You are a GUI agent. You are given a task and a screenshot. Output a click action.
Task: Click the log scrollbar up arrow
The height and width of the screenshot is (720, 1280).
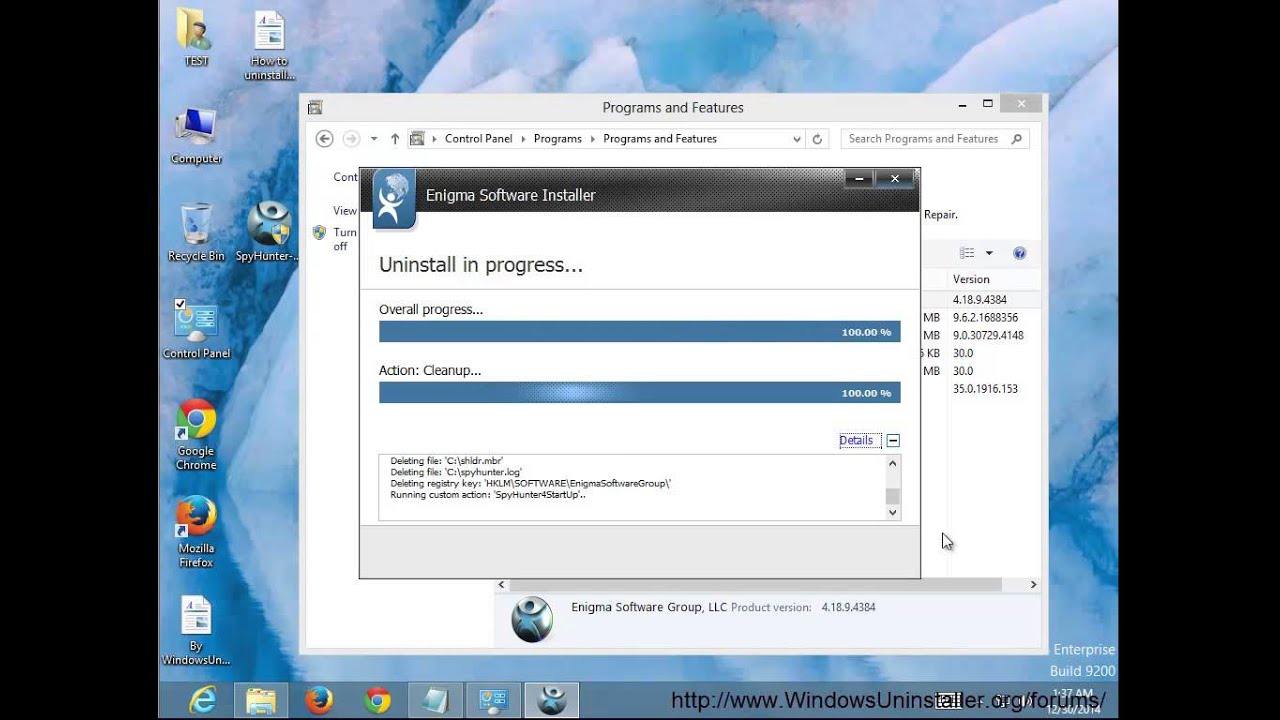[893, 464]
